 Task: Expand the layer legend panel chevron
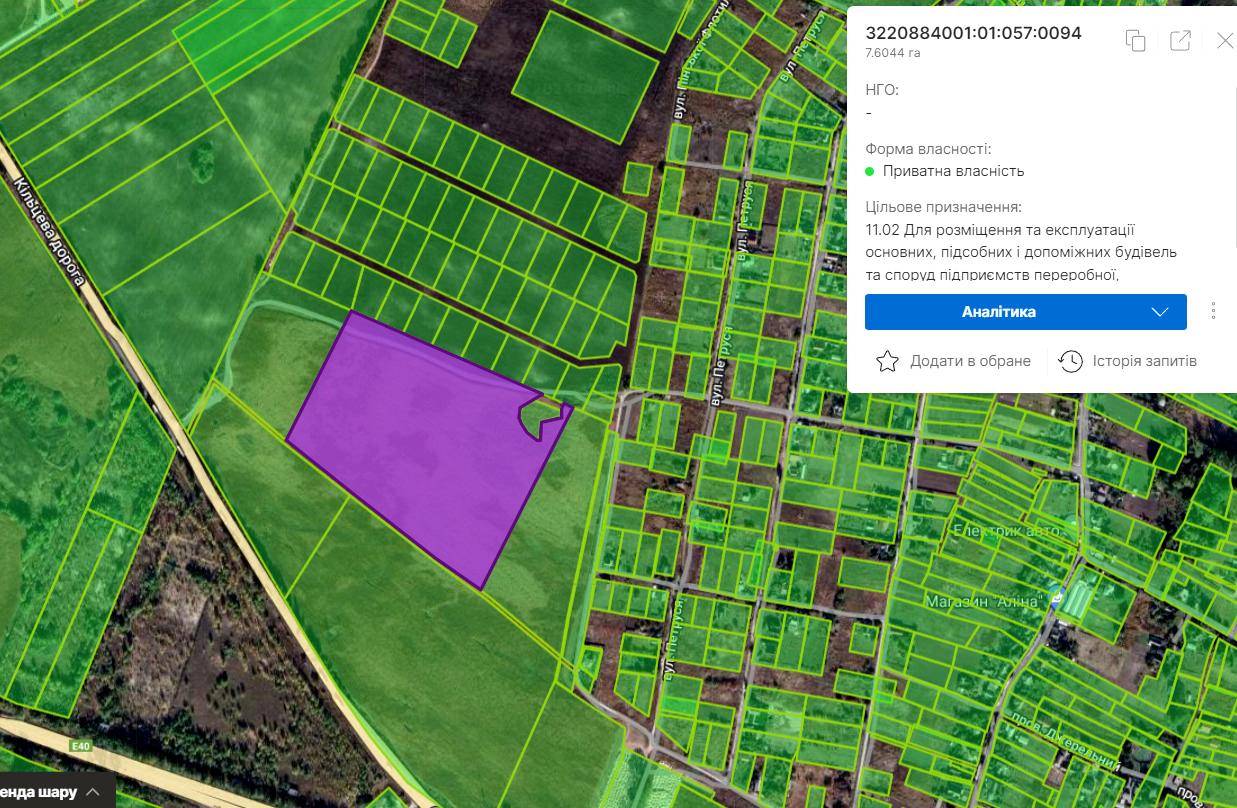pyautogui.click(x=93, y=792)
